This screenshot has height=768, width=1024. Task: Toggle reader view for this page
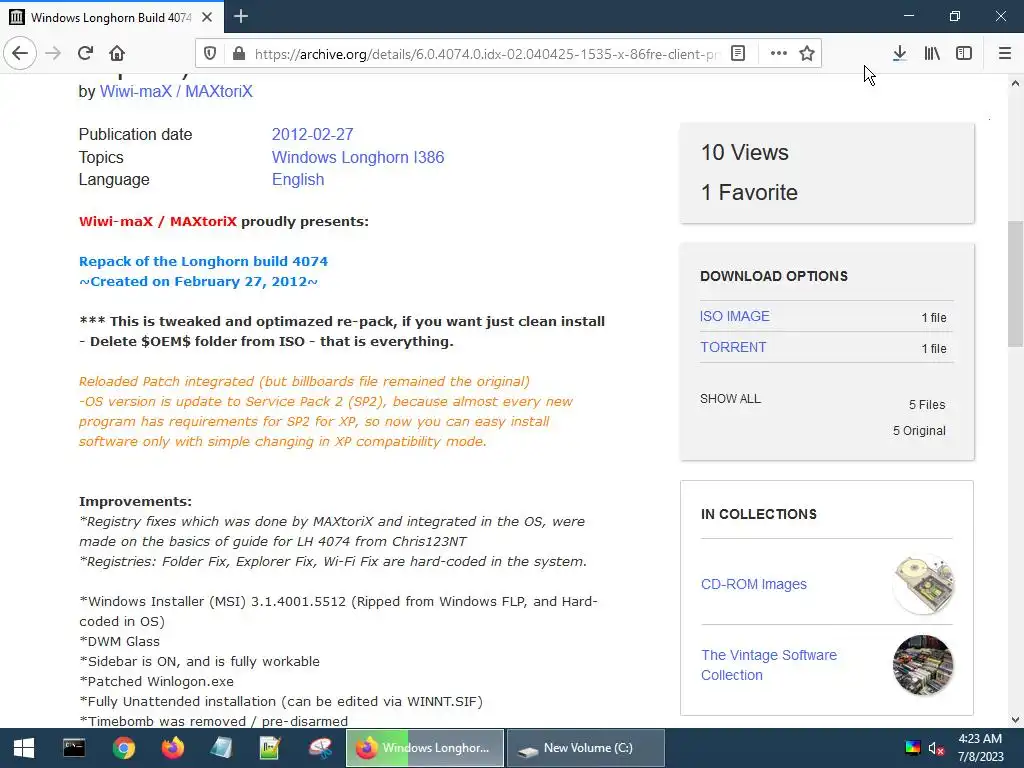[x=738, y=54]
